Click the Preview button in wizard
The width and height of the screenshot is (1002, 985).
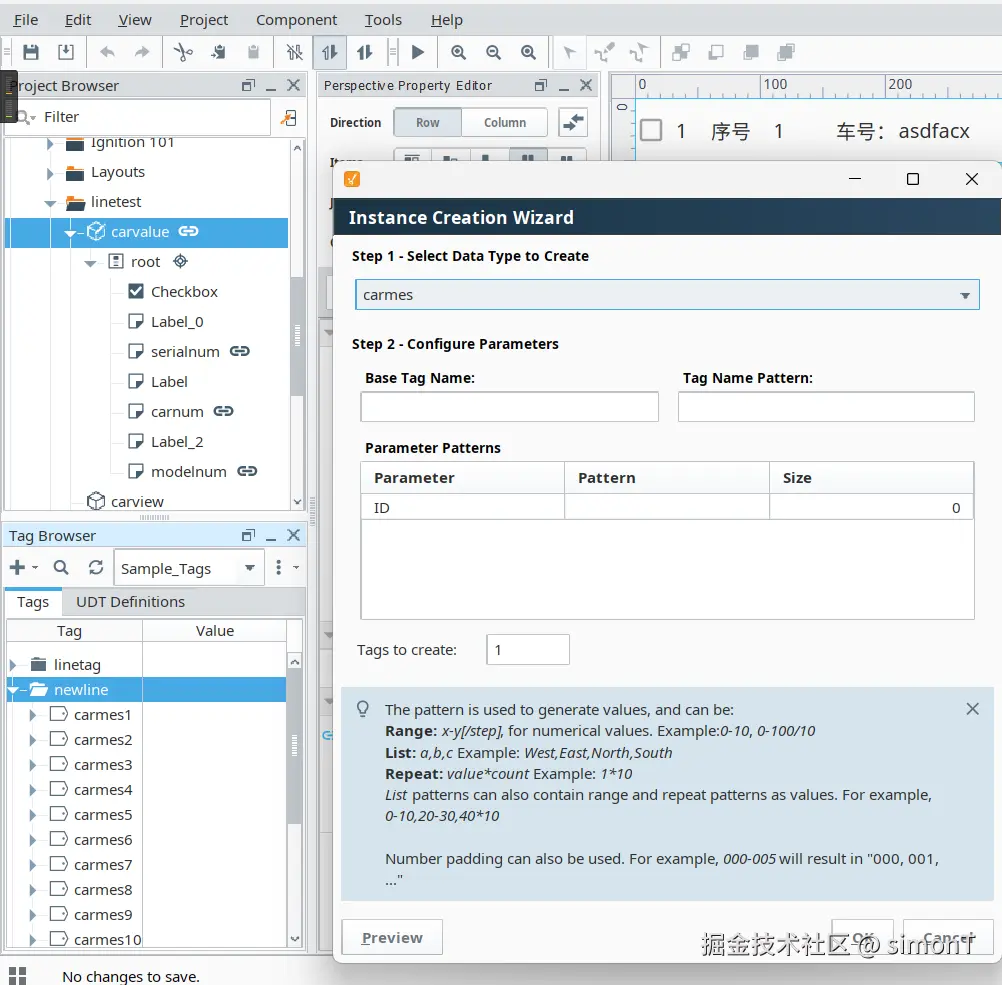pos(392,937)
